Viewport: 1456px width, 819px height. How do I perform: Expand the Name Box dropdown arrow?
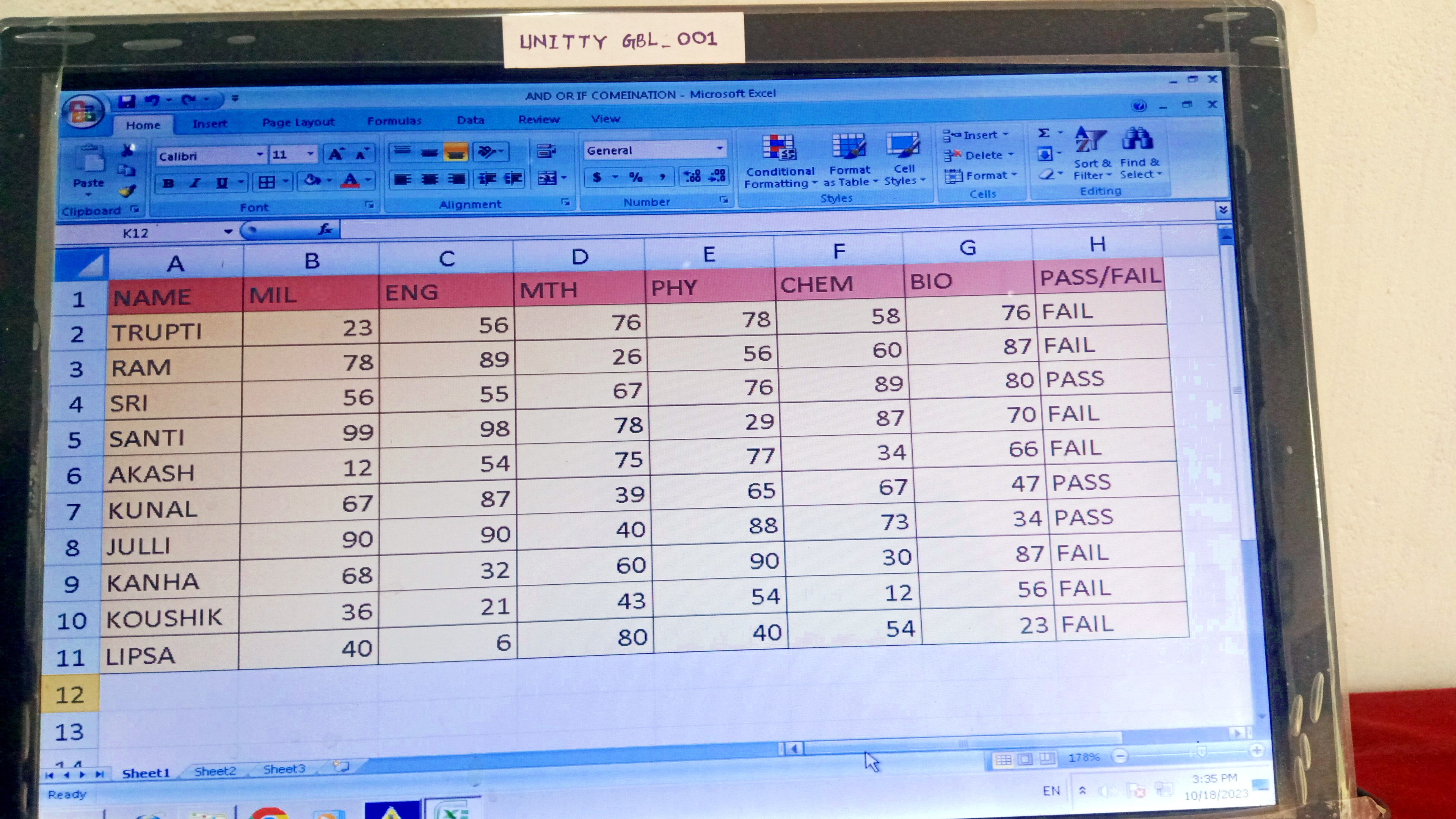pos(228,231)
